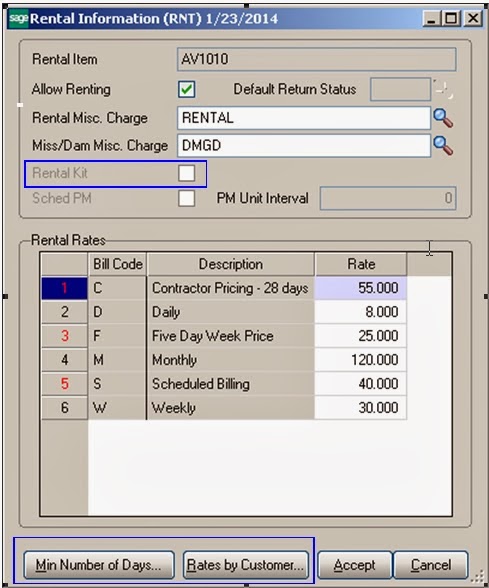Viewport: 489px width, 588px height.
Task: Accept the rental information
Action: (355, 565)
